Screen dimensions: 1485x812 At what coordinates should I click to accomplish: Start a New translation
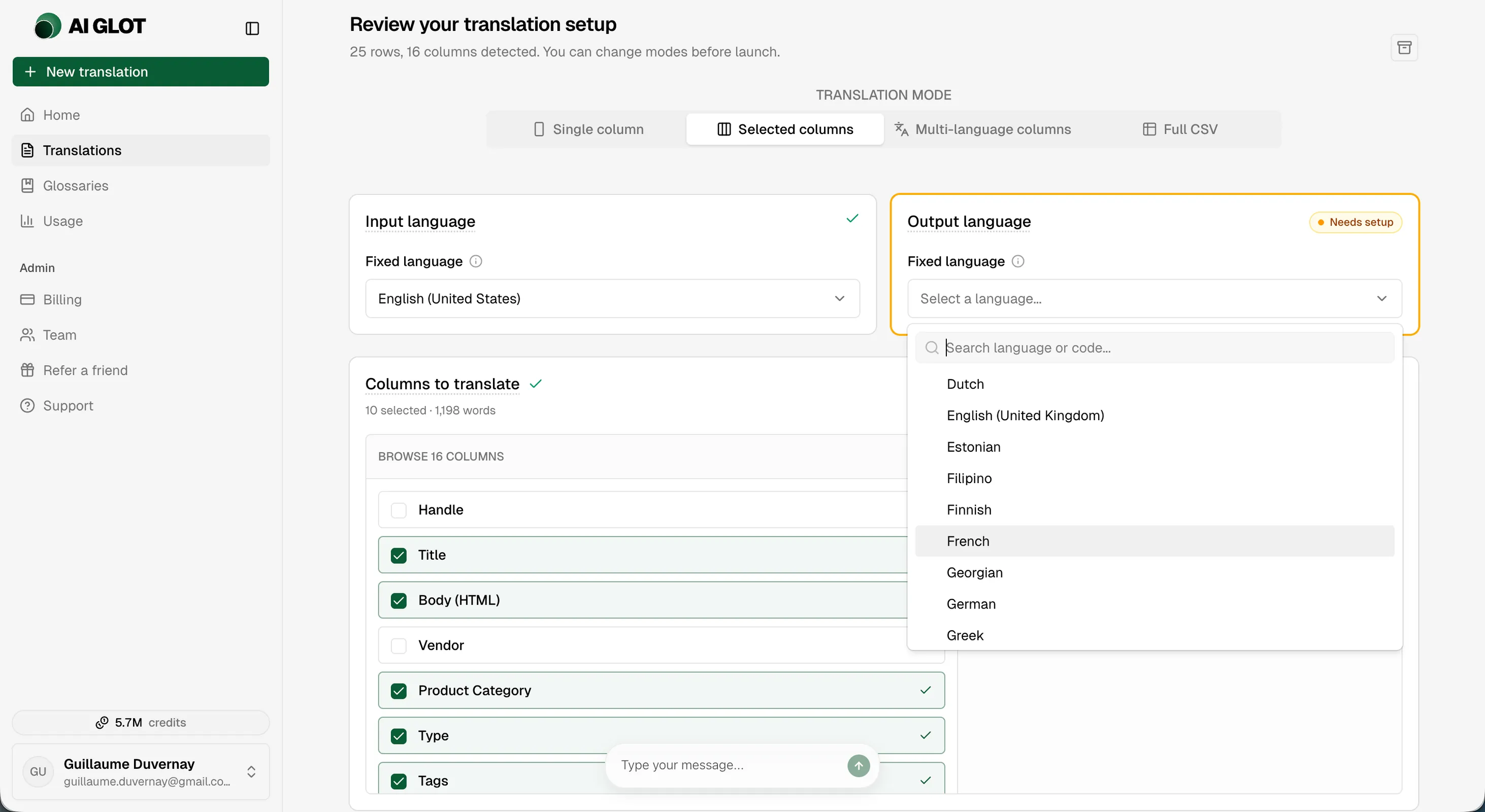pos(141,72)
